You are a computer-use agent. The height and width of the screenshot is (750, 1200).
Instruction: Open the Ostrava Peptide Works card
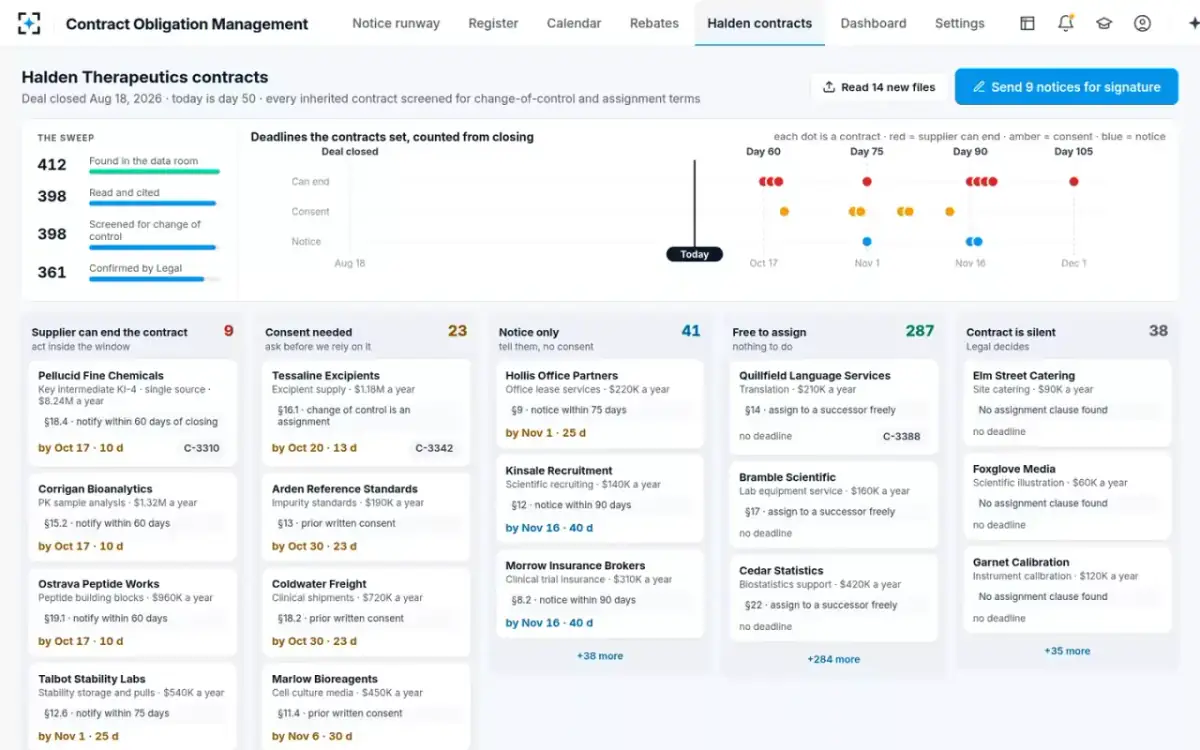[x=133, y=612]
